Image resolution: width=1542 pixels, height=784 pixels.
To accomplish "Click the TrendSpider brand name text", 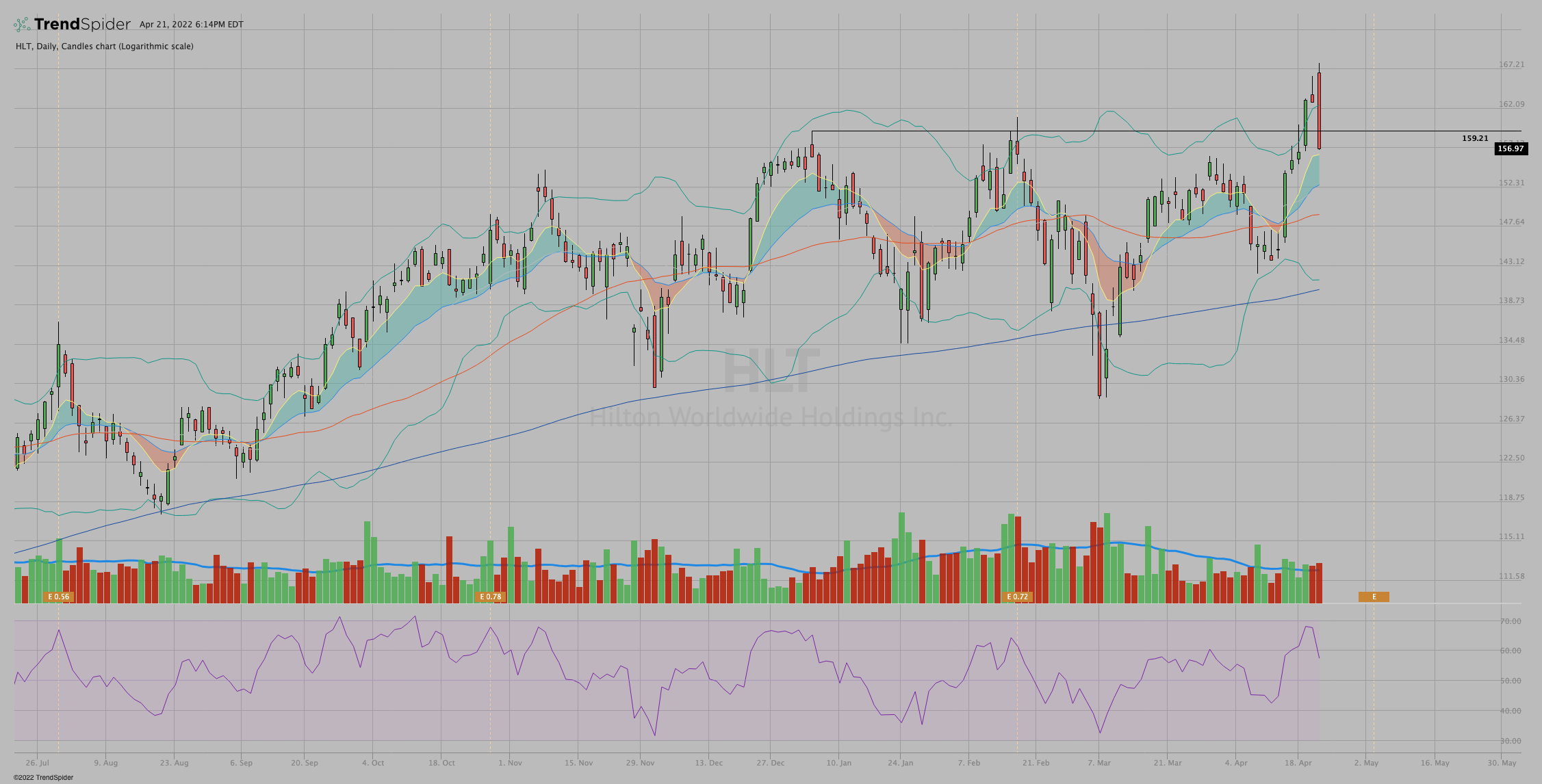I will [x=82, y=25].
